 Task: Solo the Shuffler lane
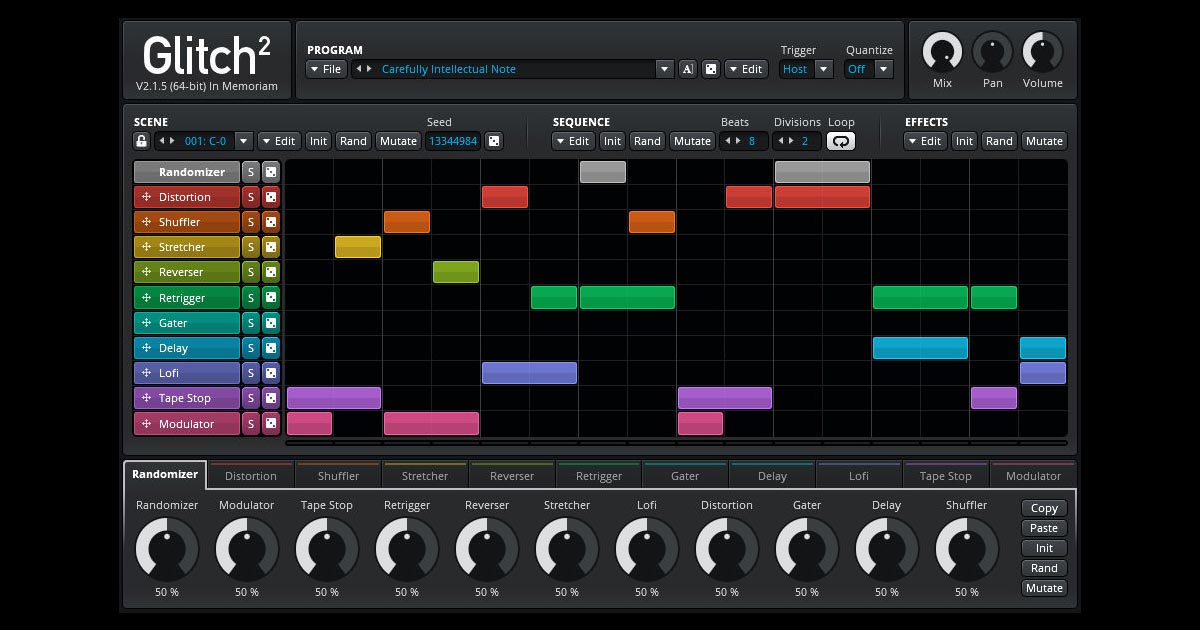point(251,222)
